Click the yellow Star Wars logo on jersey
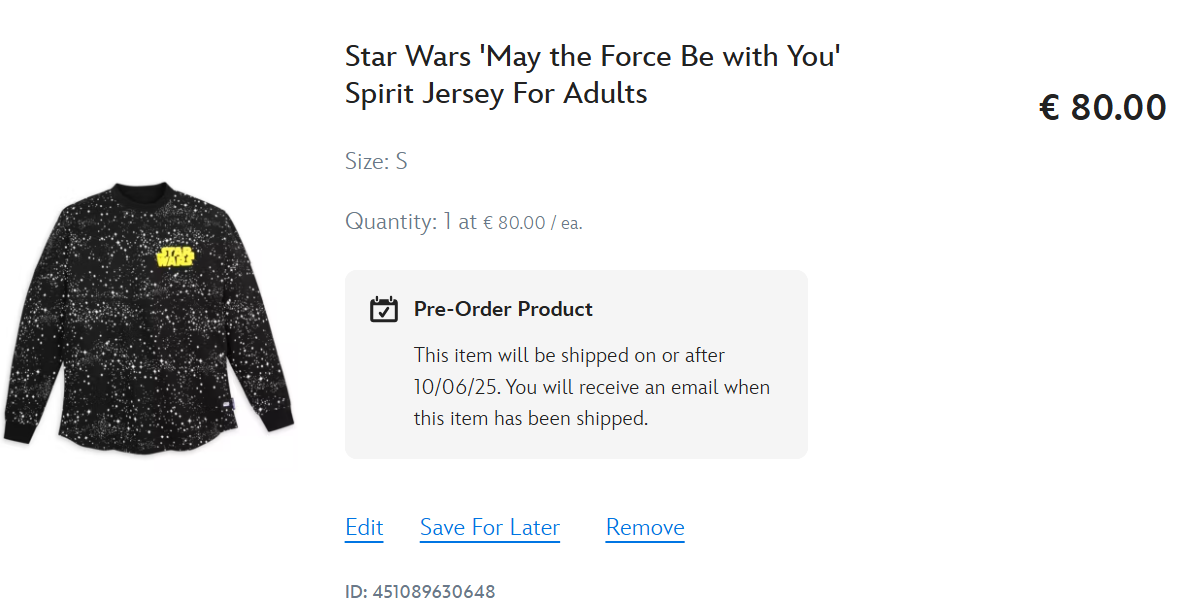 point(175,256)
